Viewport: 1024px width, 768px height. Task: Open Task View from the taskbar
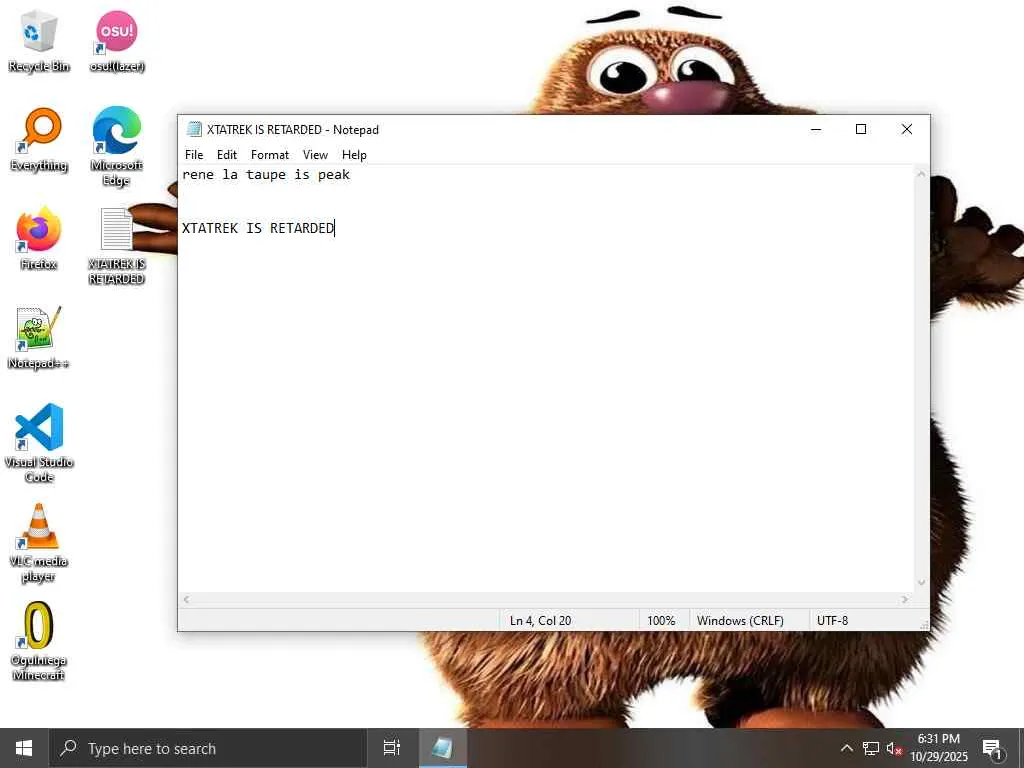click(391, 748)
